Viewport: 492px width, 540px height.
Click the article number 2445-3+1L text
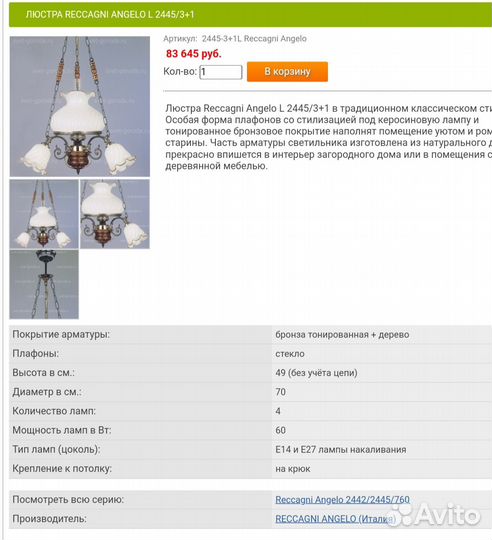tap(221, 39)
